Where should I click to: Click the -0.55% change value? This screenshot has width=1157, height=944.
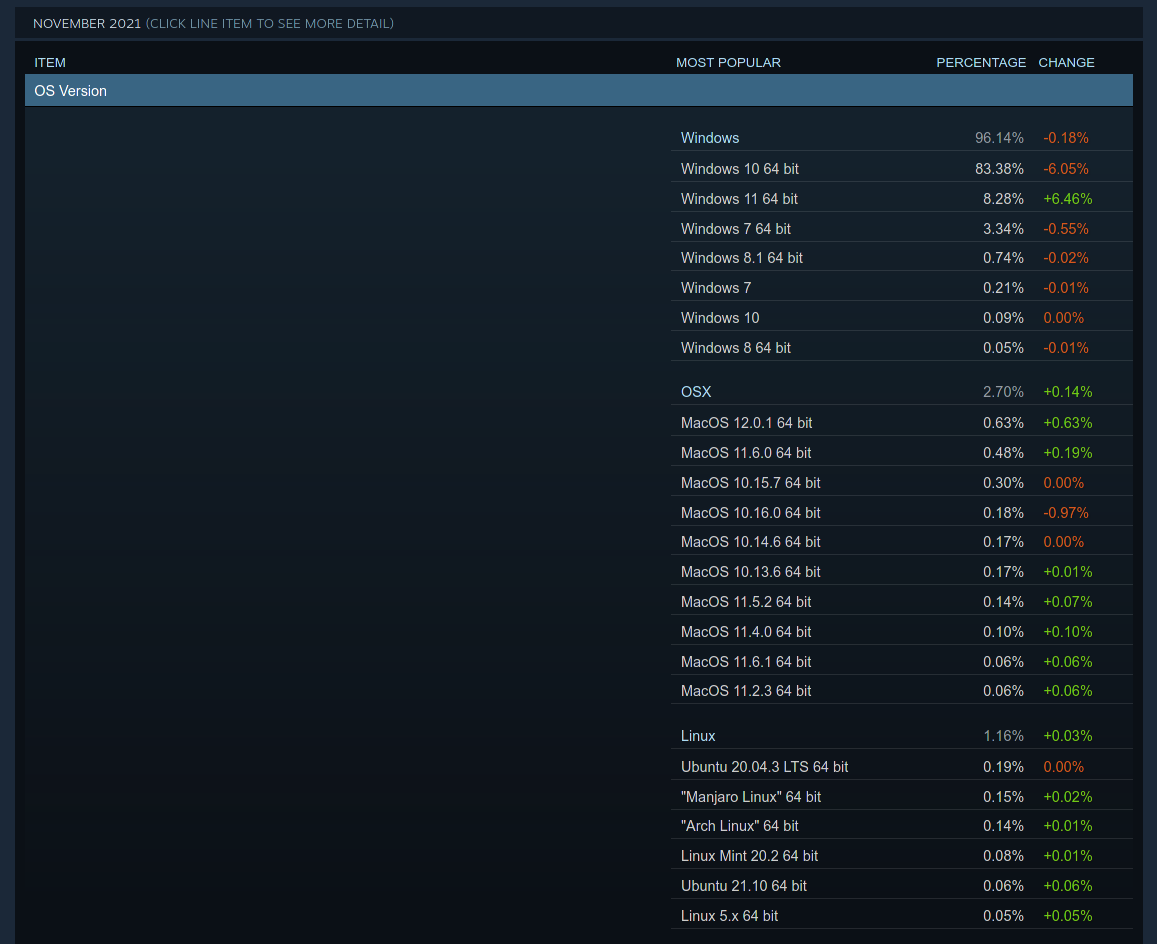pyautogui.click(x=1066, y=229)
